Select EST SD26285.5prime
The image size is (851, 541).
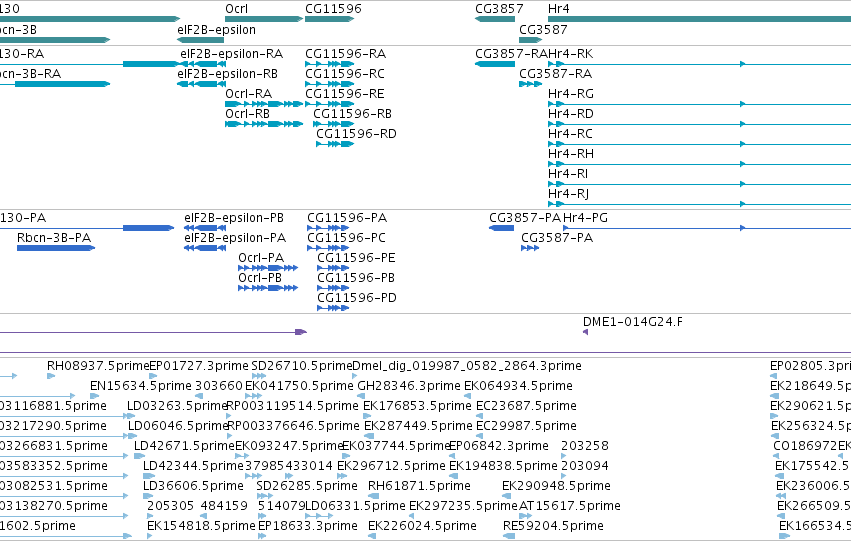pos(307,487)
